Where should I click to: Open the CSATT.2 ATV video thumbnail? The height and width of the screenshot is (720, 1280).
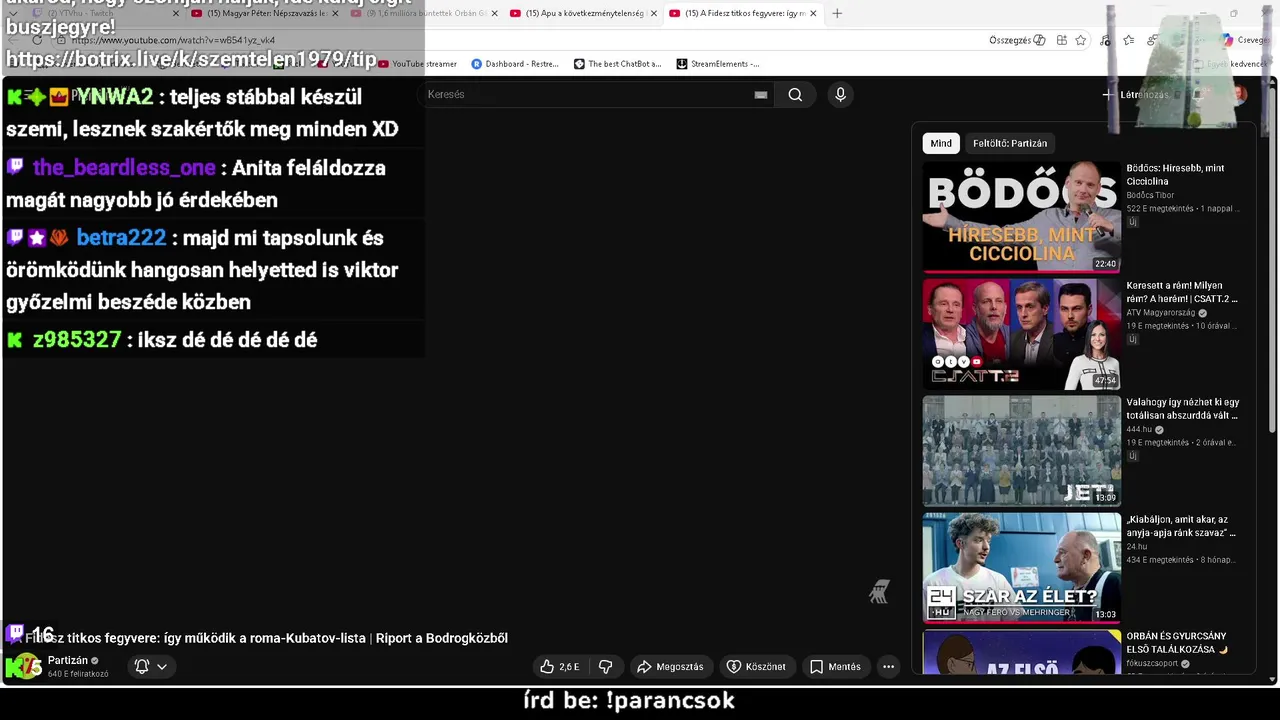[1021, 334]
